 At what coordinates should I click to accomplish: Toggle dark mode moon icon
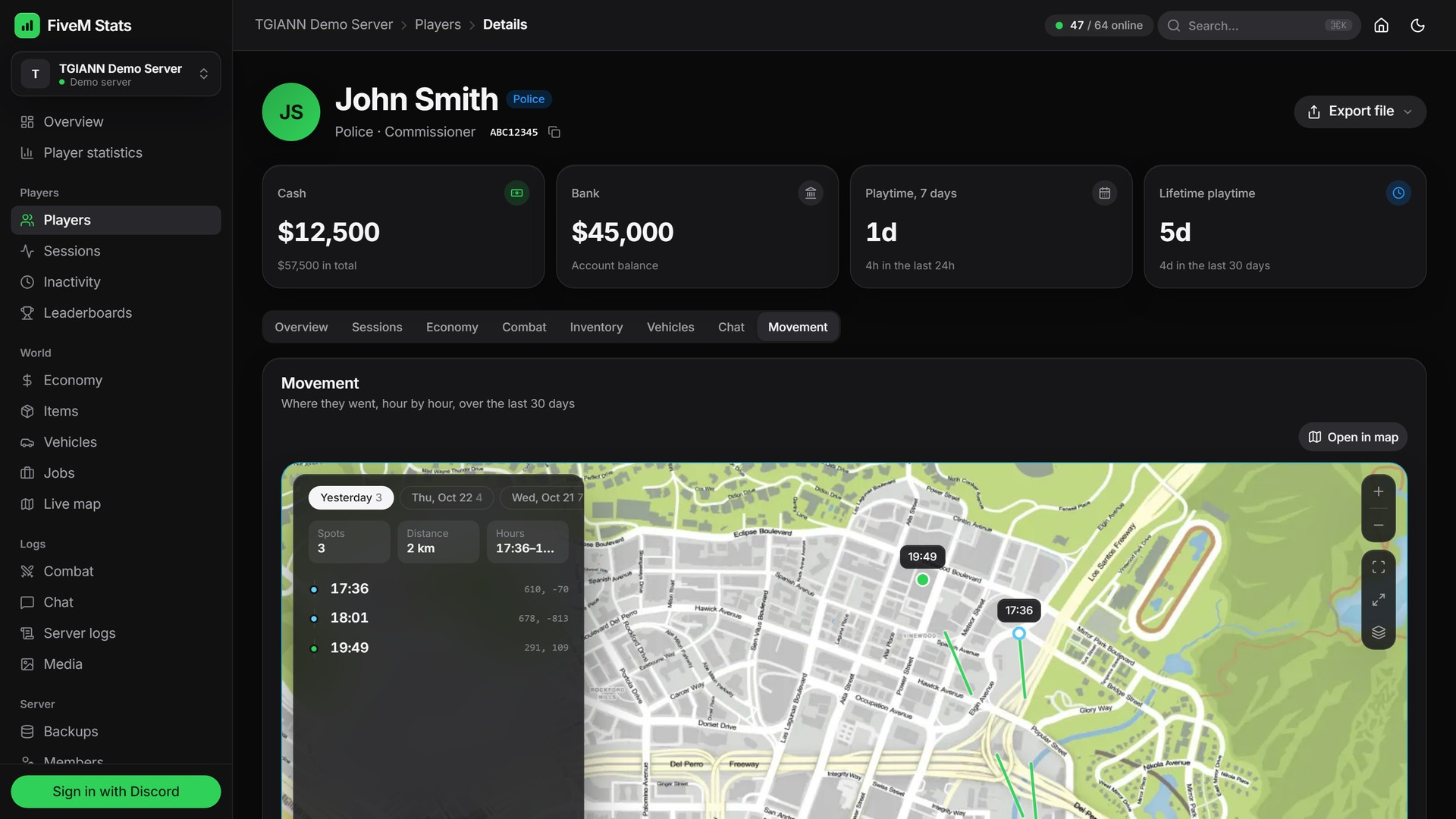click(1417, 25)
